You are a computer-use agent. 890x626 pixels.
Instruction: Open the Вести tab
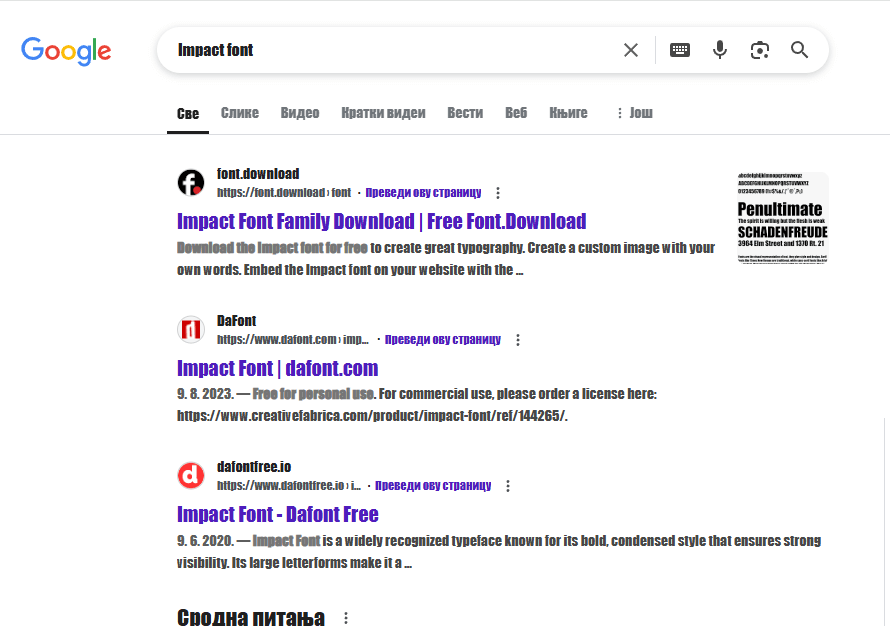pyautogui.click(x=465, y=113)
